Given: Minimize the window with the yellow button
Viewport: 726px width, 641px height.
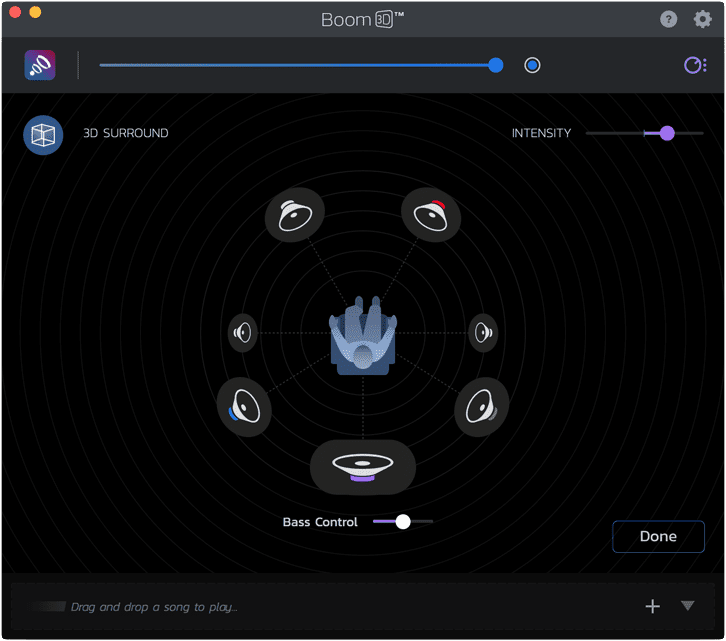Looking at the screenshot, I should pos(35,12).
